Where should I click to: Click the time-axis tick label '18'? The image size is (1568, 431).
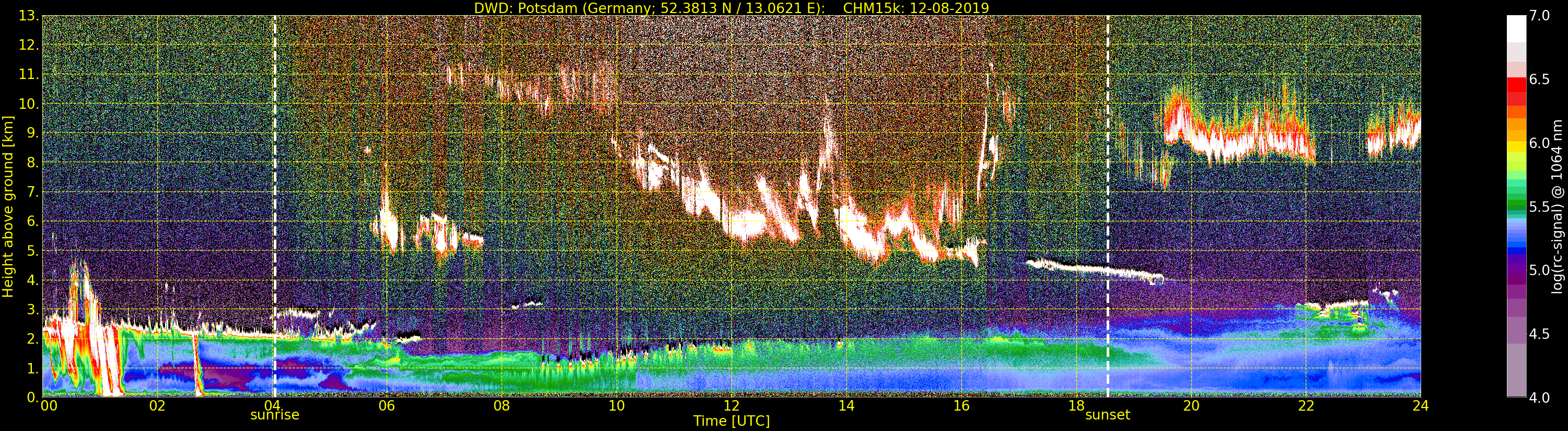tap(1076, 405)
